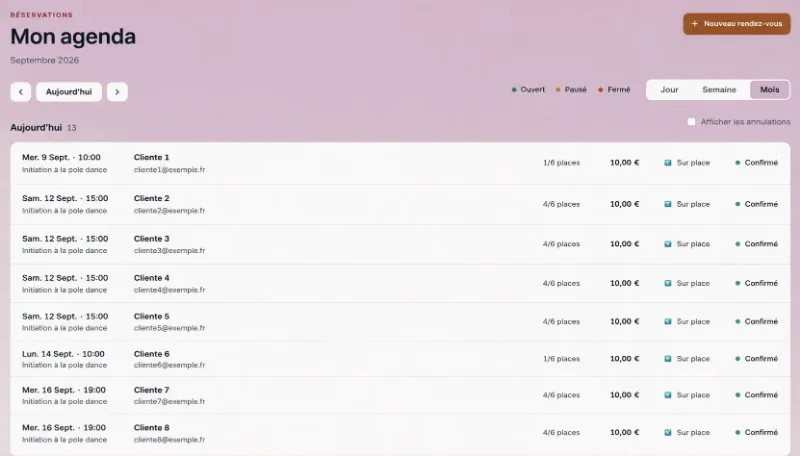Click the green Ouvert legend dot

(514, 90)
